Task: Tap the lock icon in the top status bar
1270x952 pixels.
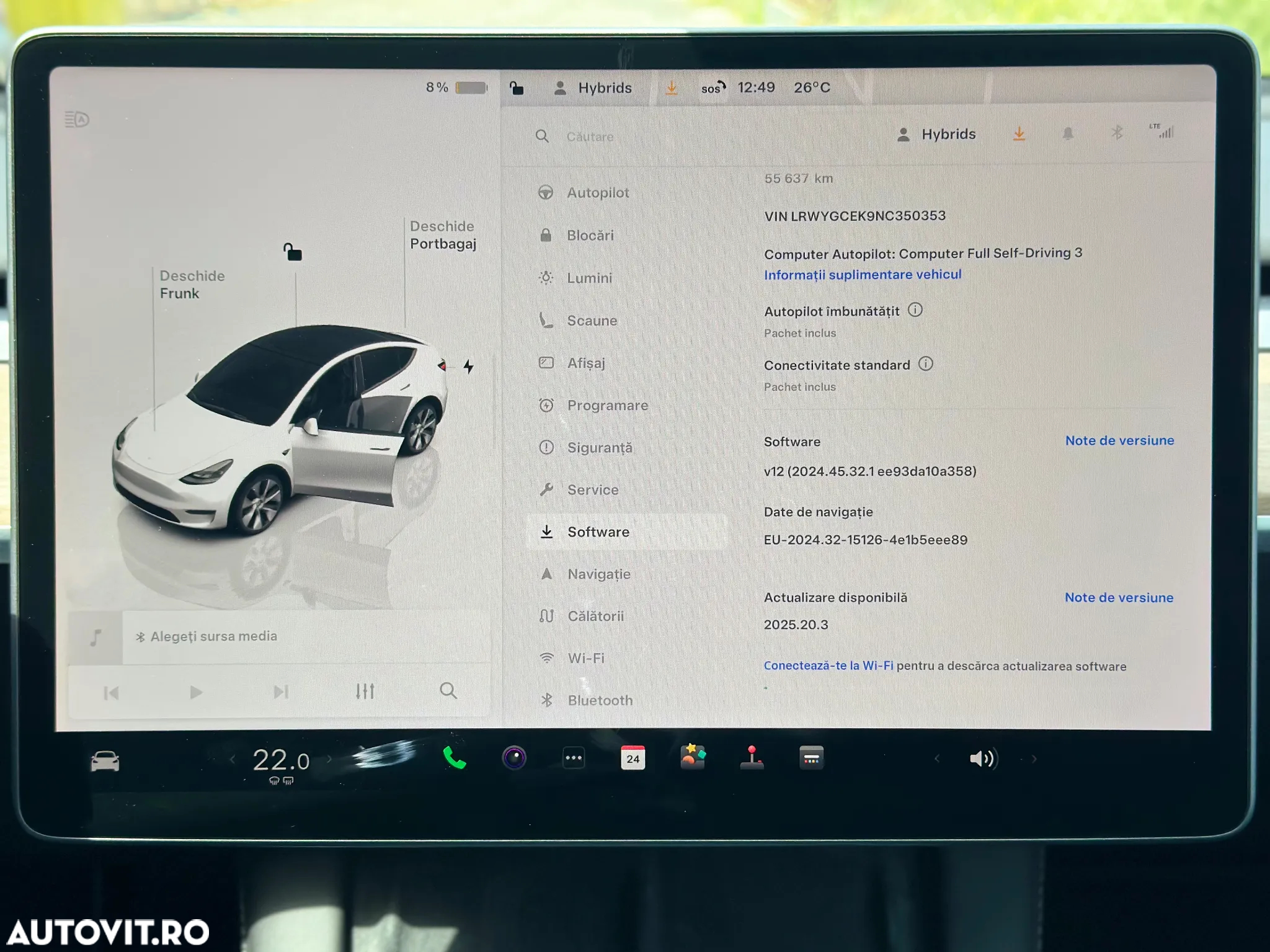Action: 517,89
